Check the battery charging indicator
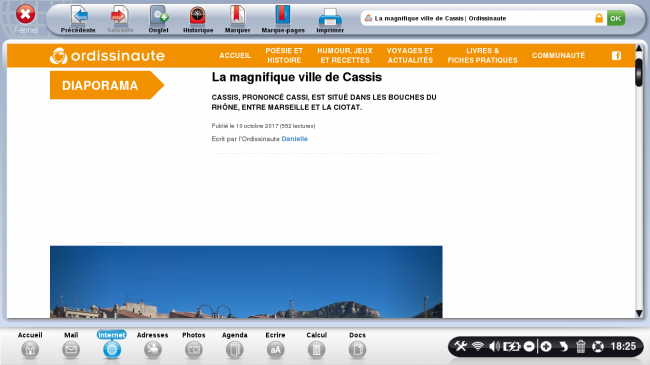This screenshot has height=365, width=650. pyautogui.click(x=512, y=346)
